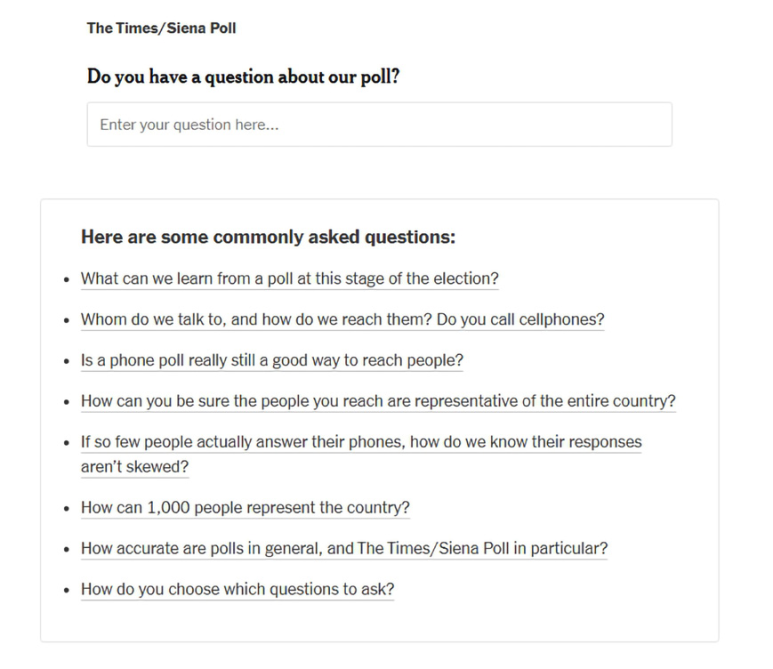Click bullet beside "If so few people" question
The width and height of the screenshot is (773, 669).
click(x=66, y=443)
